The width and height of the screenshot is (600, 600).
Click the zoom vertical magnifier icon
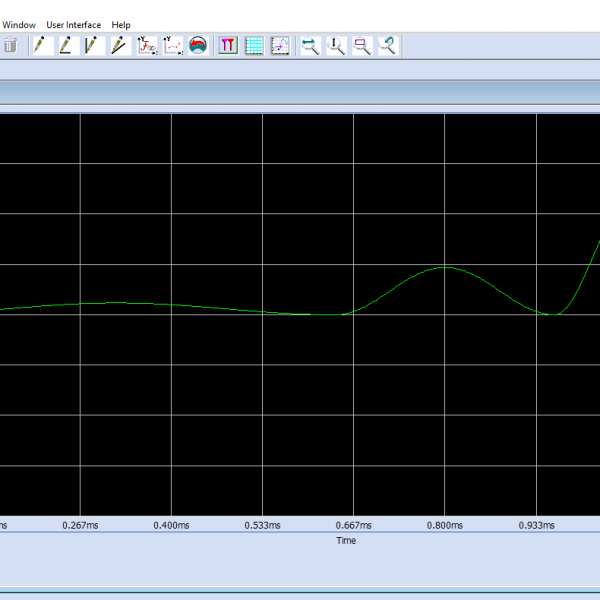point(337,45)
